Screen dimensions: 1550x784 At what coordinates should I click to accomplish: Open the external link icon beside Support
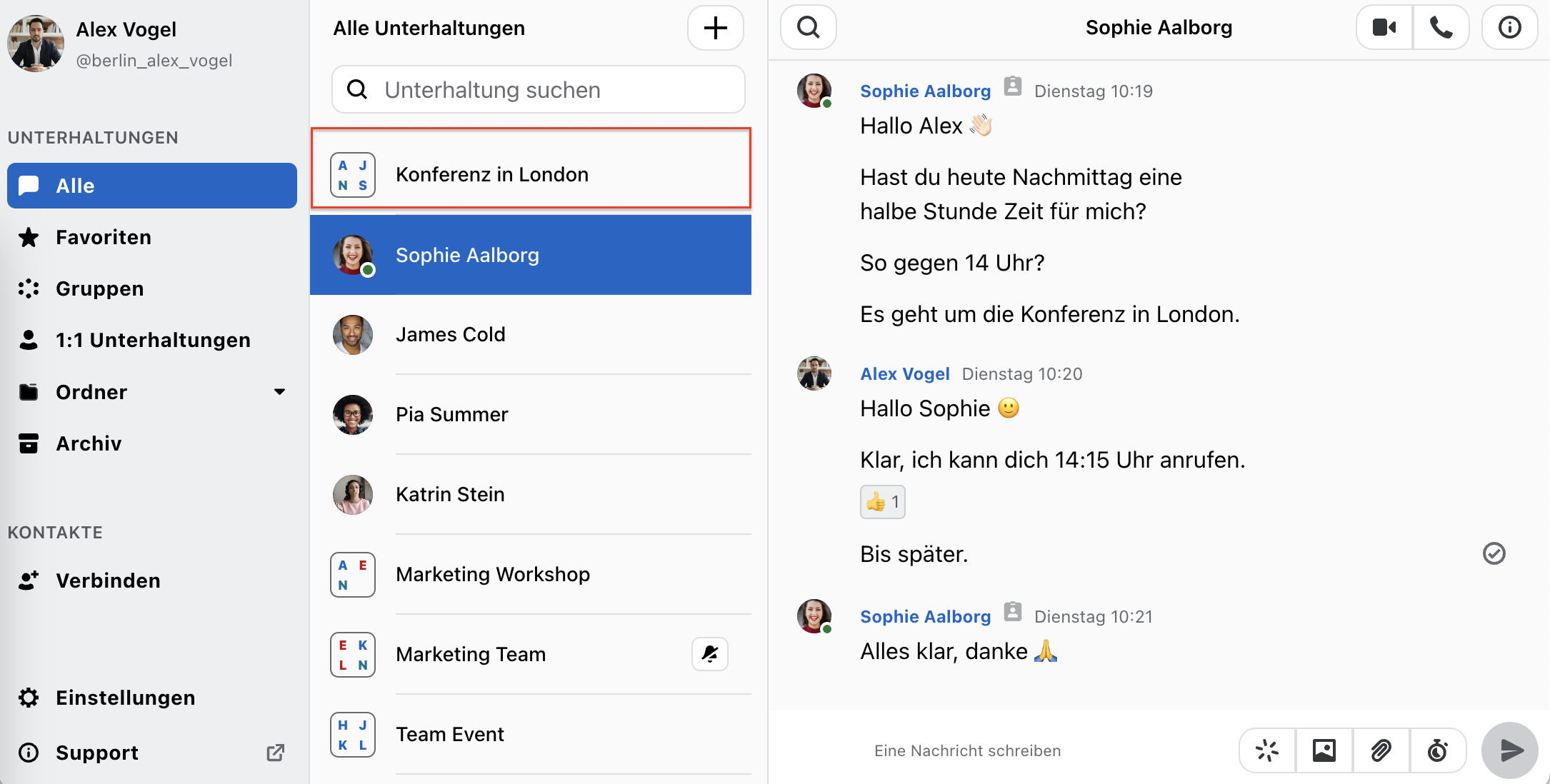tap(276, 753)
